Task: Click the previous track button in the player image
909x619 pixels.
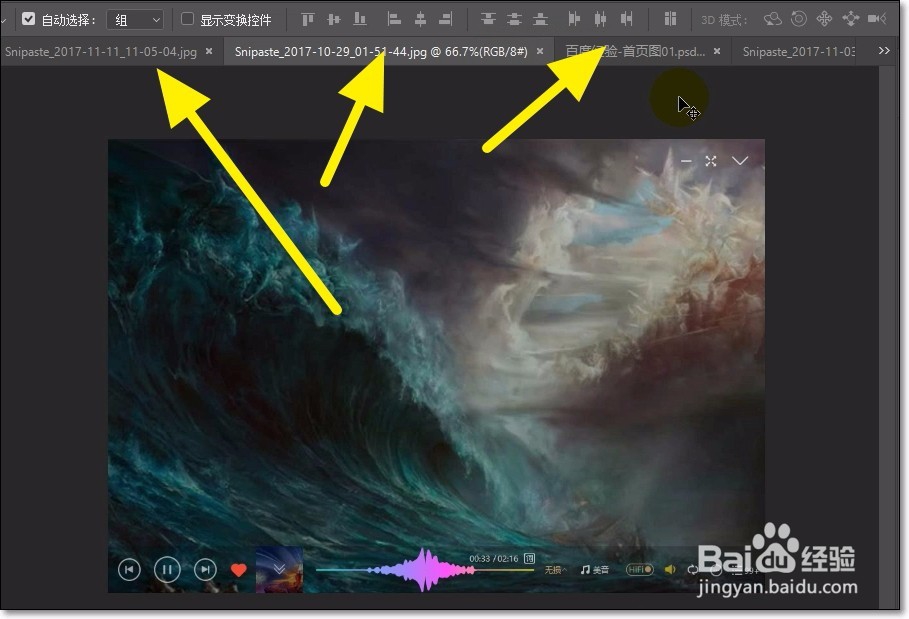Action: pyautogui.click(x=129, y=570)
